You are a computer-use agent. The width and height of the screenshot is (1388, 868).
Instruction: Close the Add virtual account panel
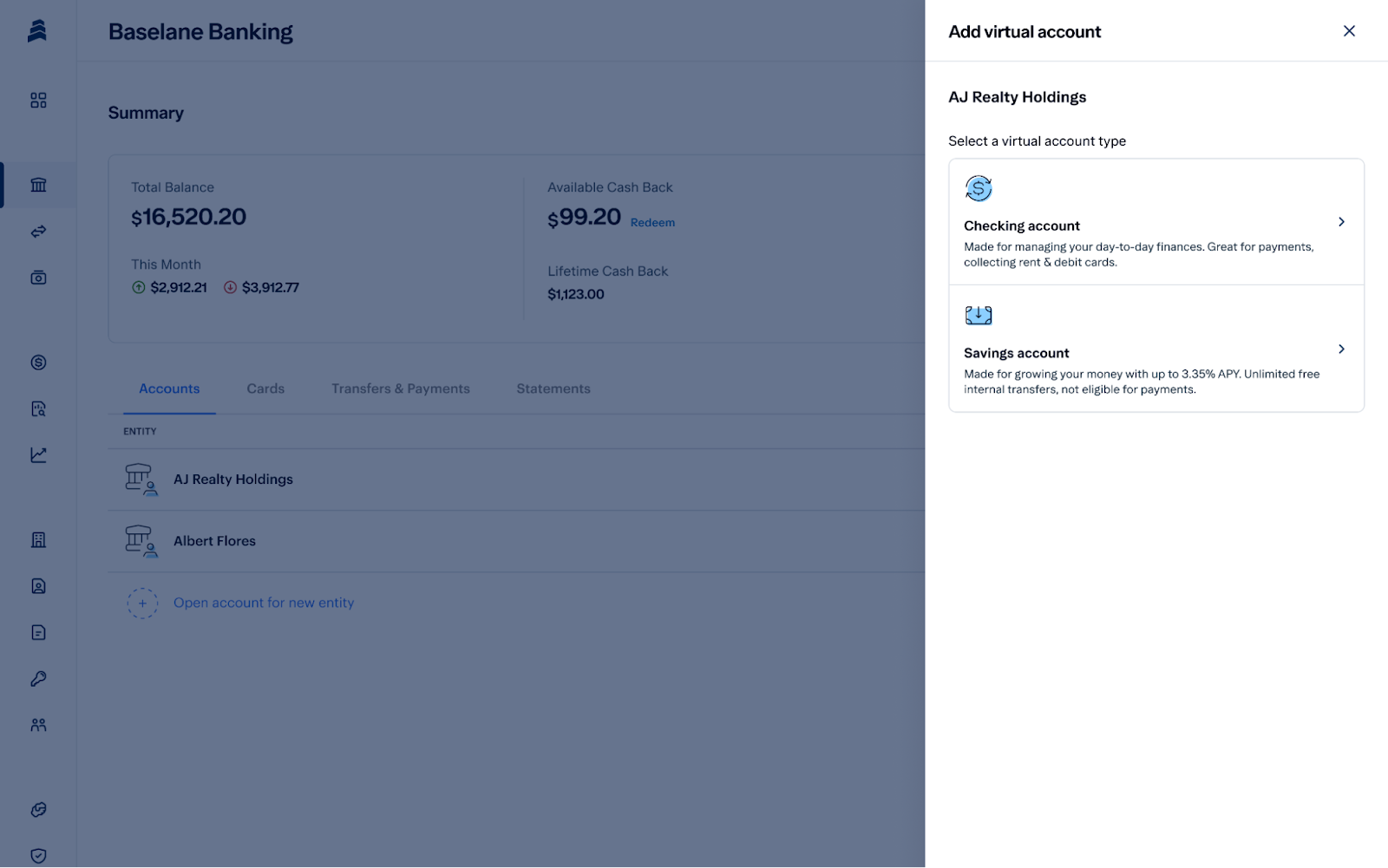tap(1349, 31)
